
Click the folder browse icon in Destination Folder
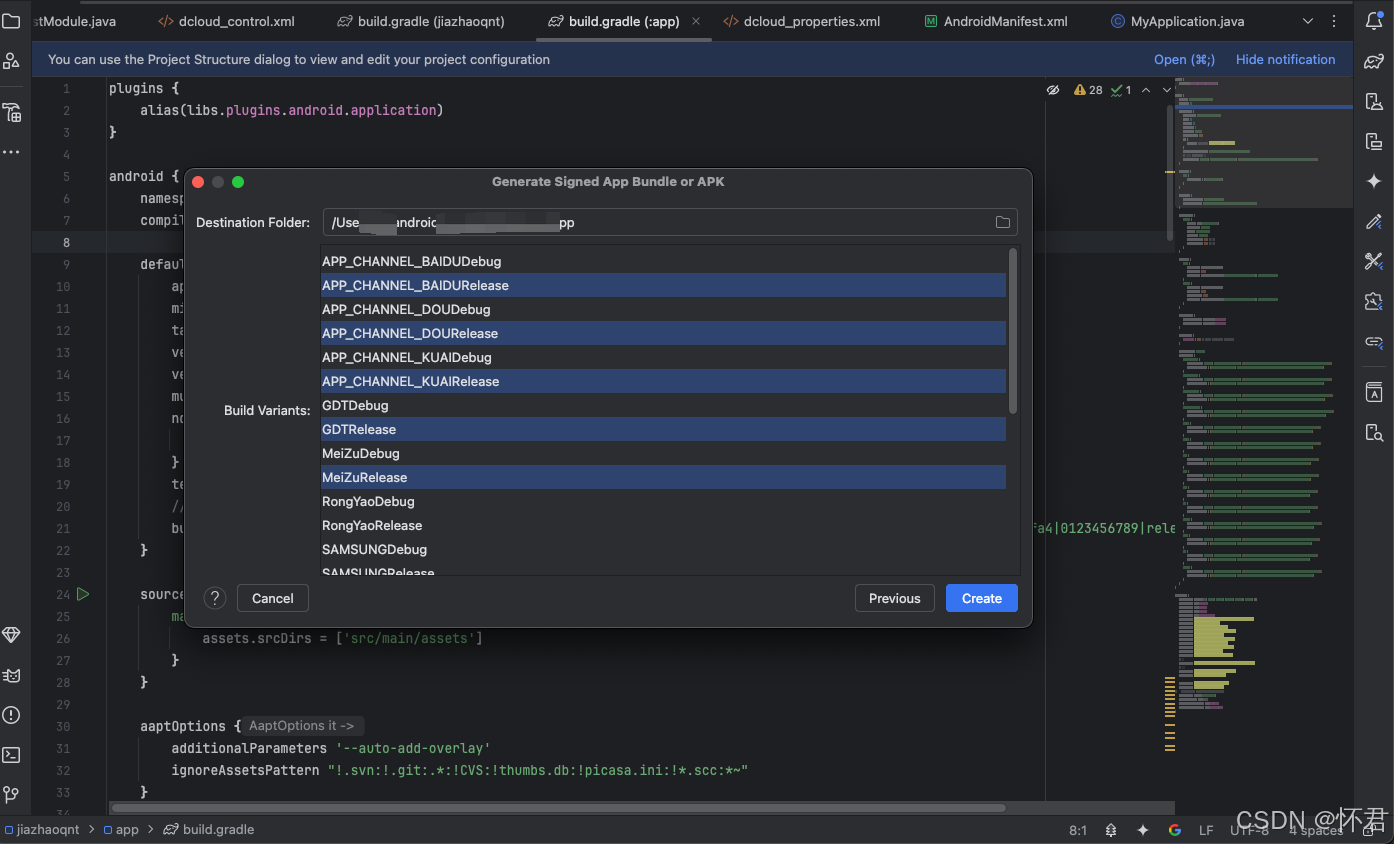click(1002, 222)
